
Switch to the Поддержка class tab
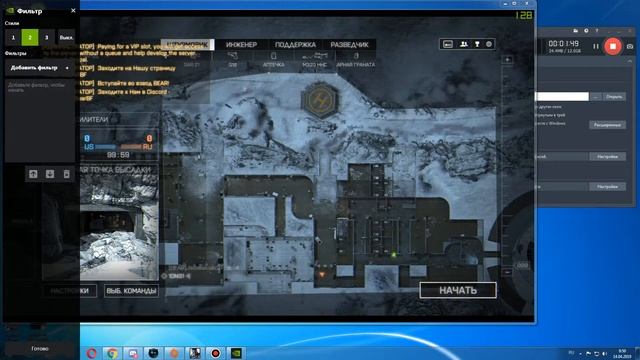click(x=295, y=44)
